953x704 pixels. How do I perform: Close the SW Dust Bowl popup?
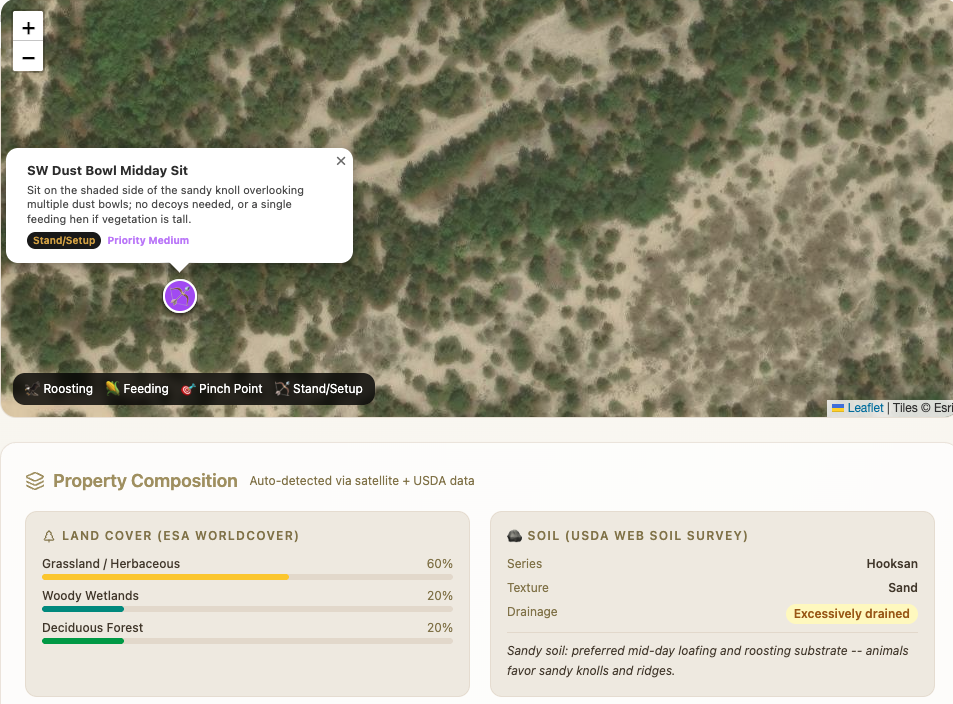[x=341, y=160]
